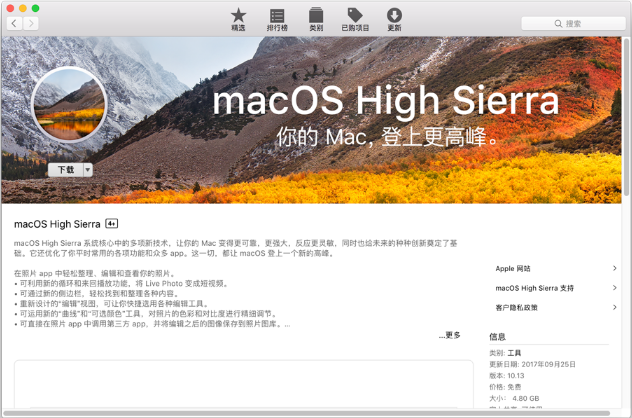Click the 信息 section heading
This screenshot has width=632, height=418.
tap(497, 337)
